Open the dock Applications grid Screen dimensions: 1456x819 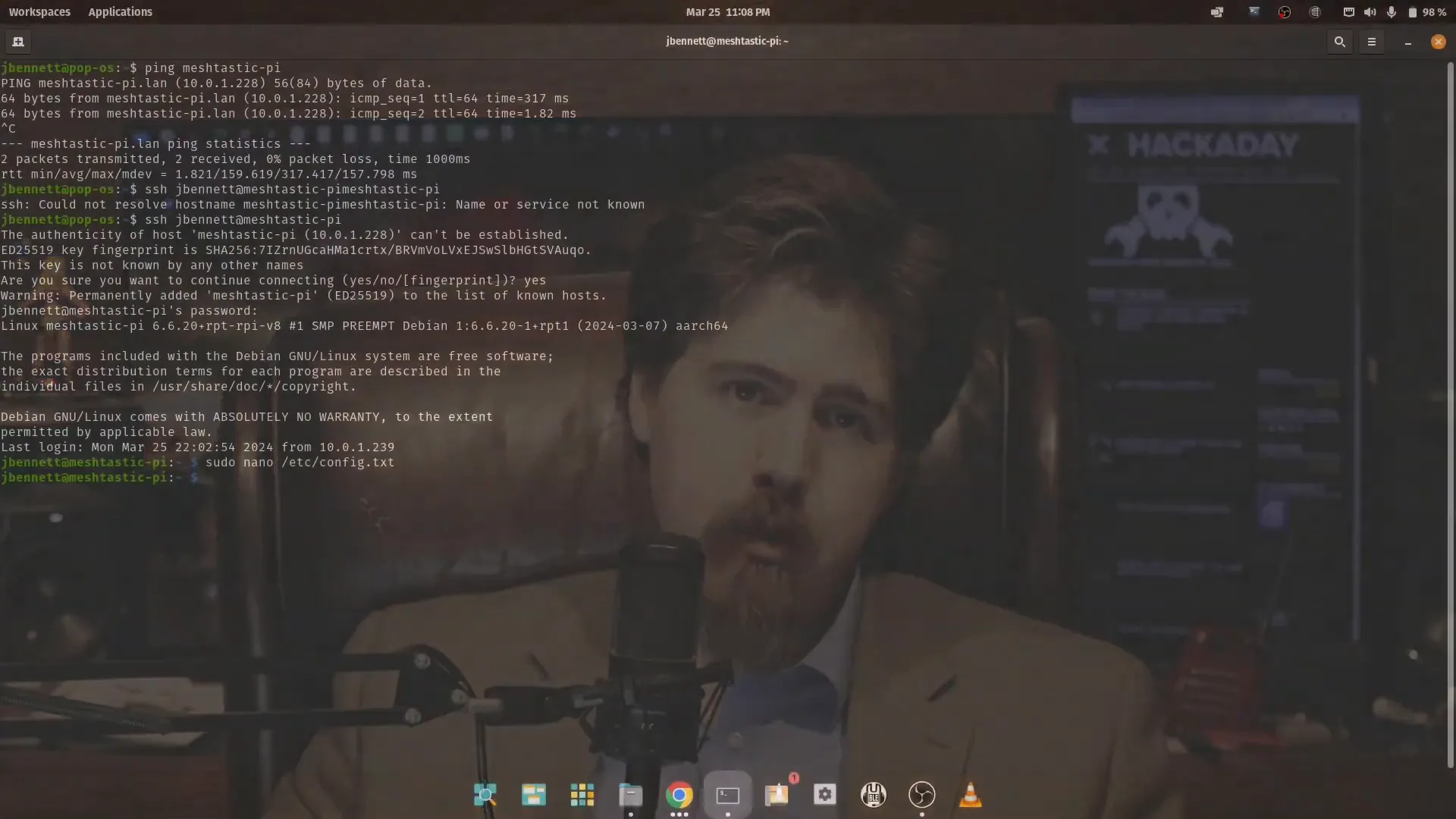point(582,795)
